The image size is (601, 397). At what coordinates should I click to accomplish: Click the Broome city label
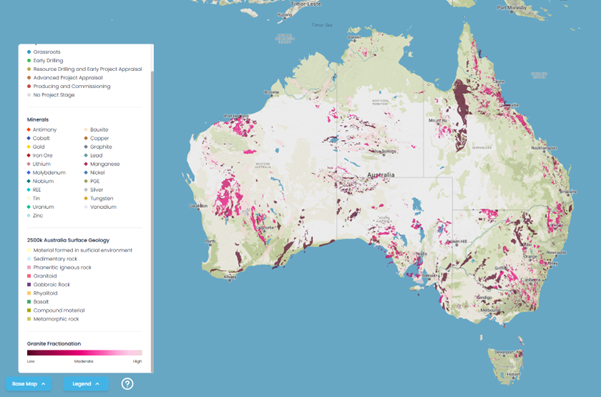[x=272, y=92]
